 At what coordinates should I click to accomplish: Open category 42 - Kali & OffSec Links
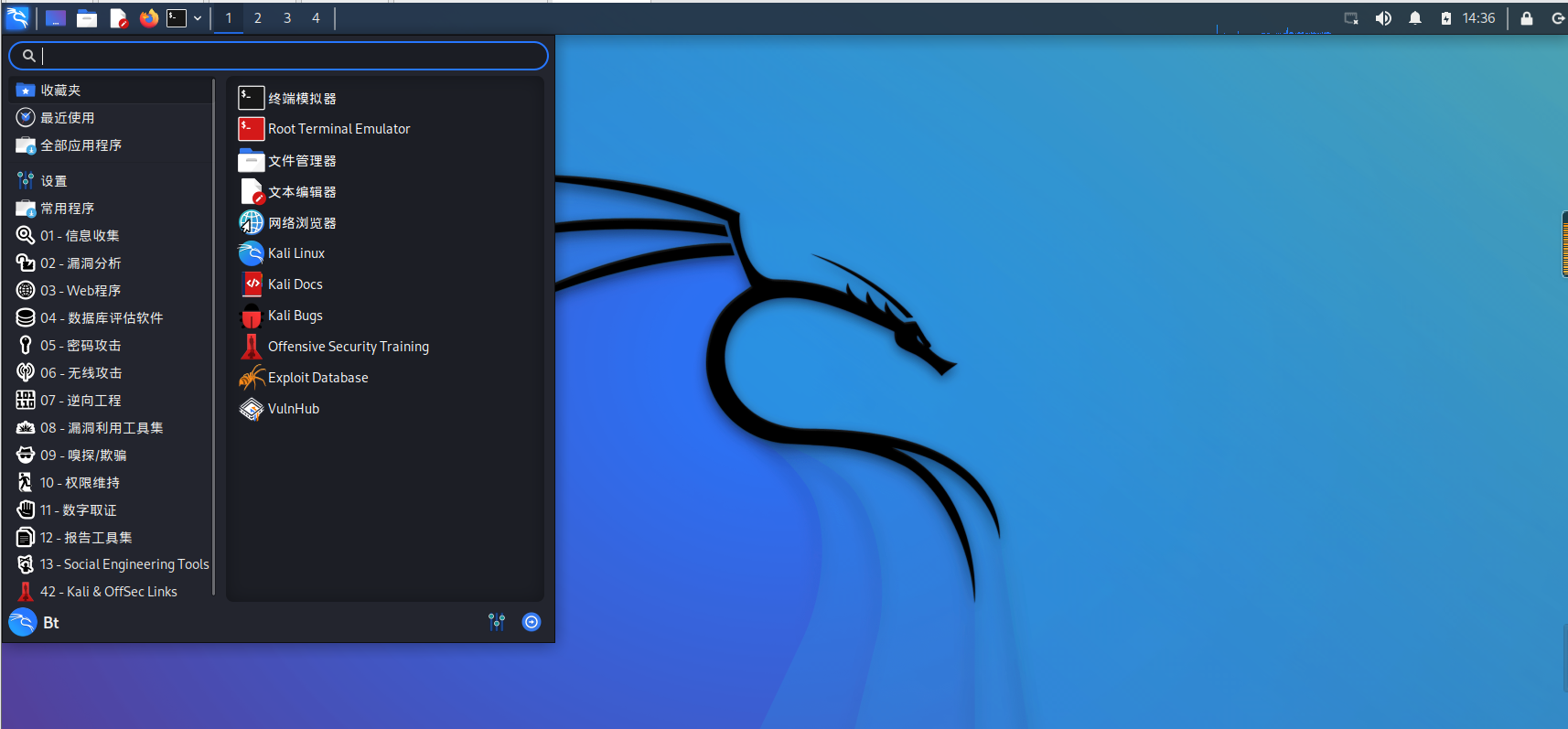112,592
